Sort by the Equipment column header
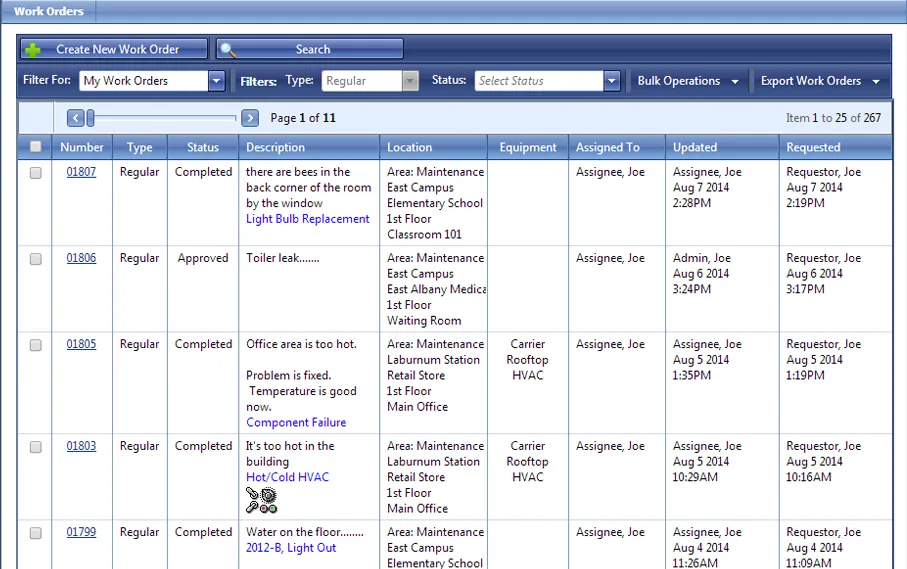This screenshot has width=907, height=569. [528, 147]
